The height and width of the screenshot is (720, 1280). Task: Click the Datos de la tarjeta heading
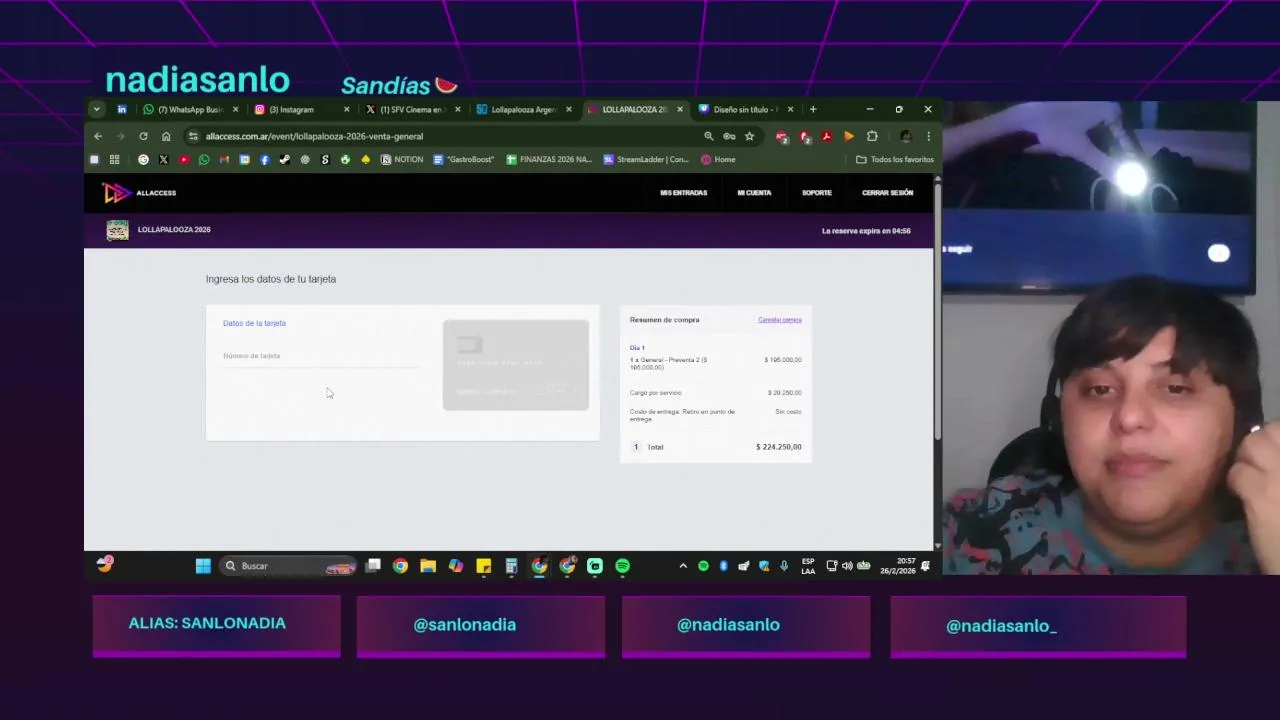254,323
